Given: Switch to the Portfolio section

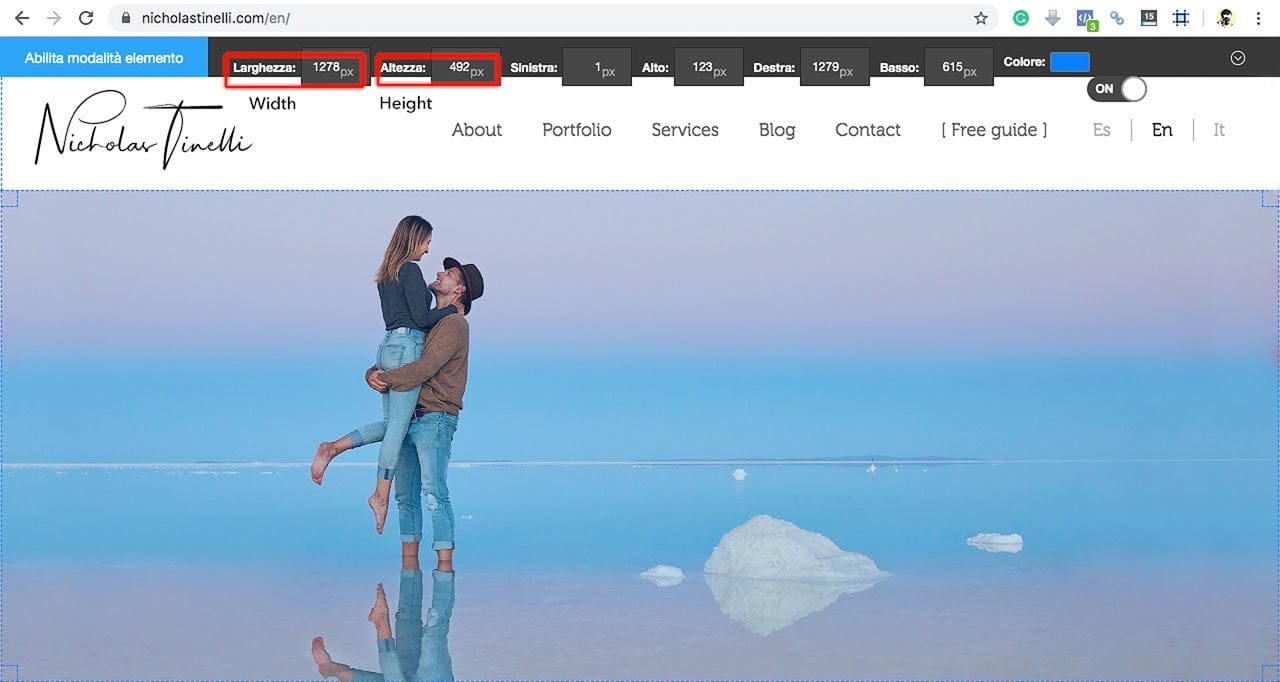Looking at the screenshot, I should (576, 130).
